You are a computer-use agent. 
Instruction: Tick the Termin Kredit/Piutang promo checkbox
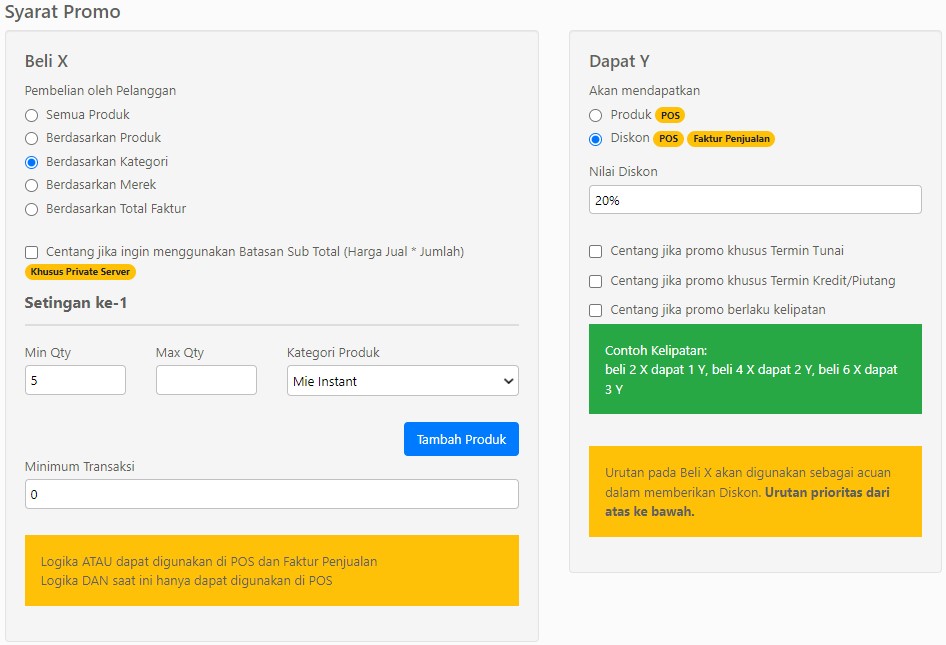(x=596, y=281)
